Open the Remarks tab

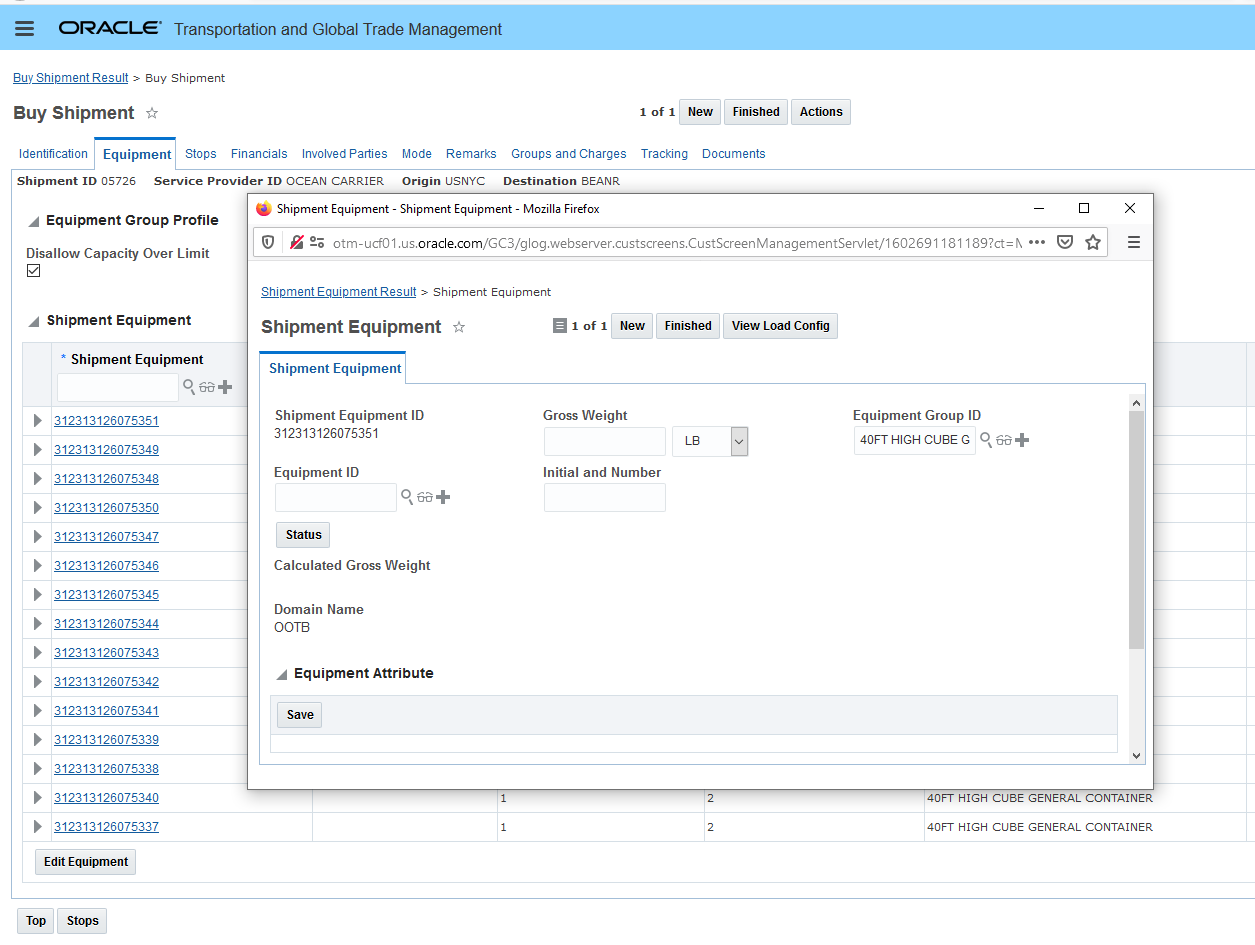point(471,154)
